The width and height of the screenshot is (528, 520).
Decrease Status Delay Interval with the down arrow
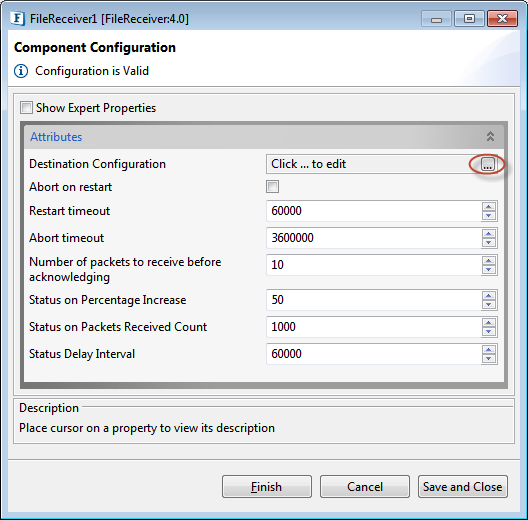[489, 358]
